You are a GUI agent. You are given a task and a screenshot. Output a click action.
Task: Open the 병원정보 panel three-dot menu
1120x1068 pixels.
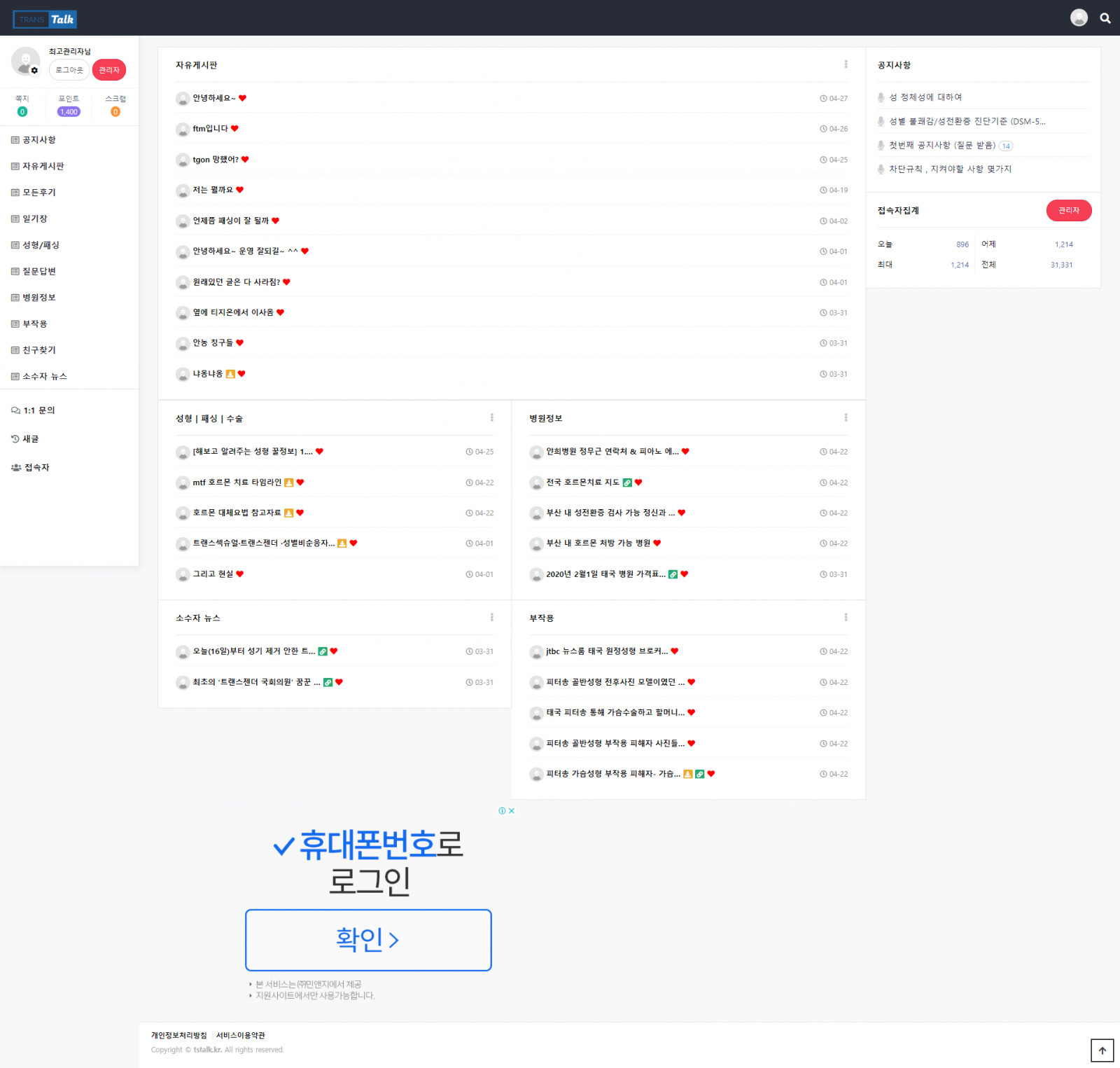(846, 418)
